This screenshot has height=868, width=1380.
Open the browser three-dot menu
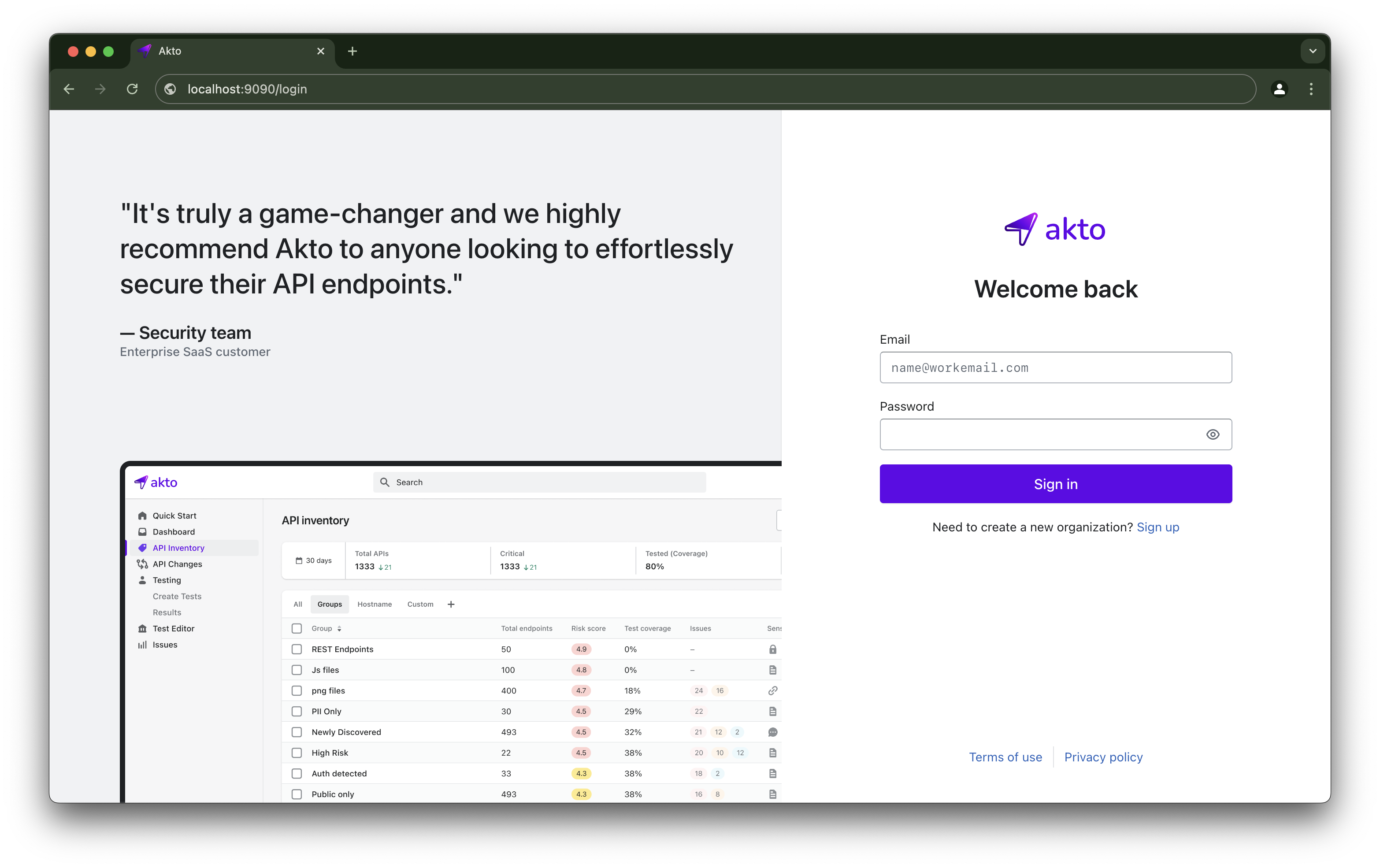1311,89
